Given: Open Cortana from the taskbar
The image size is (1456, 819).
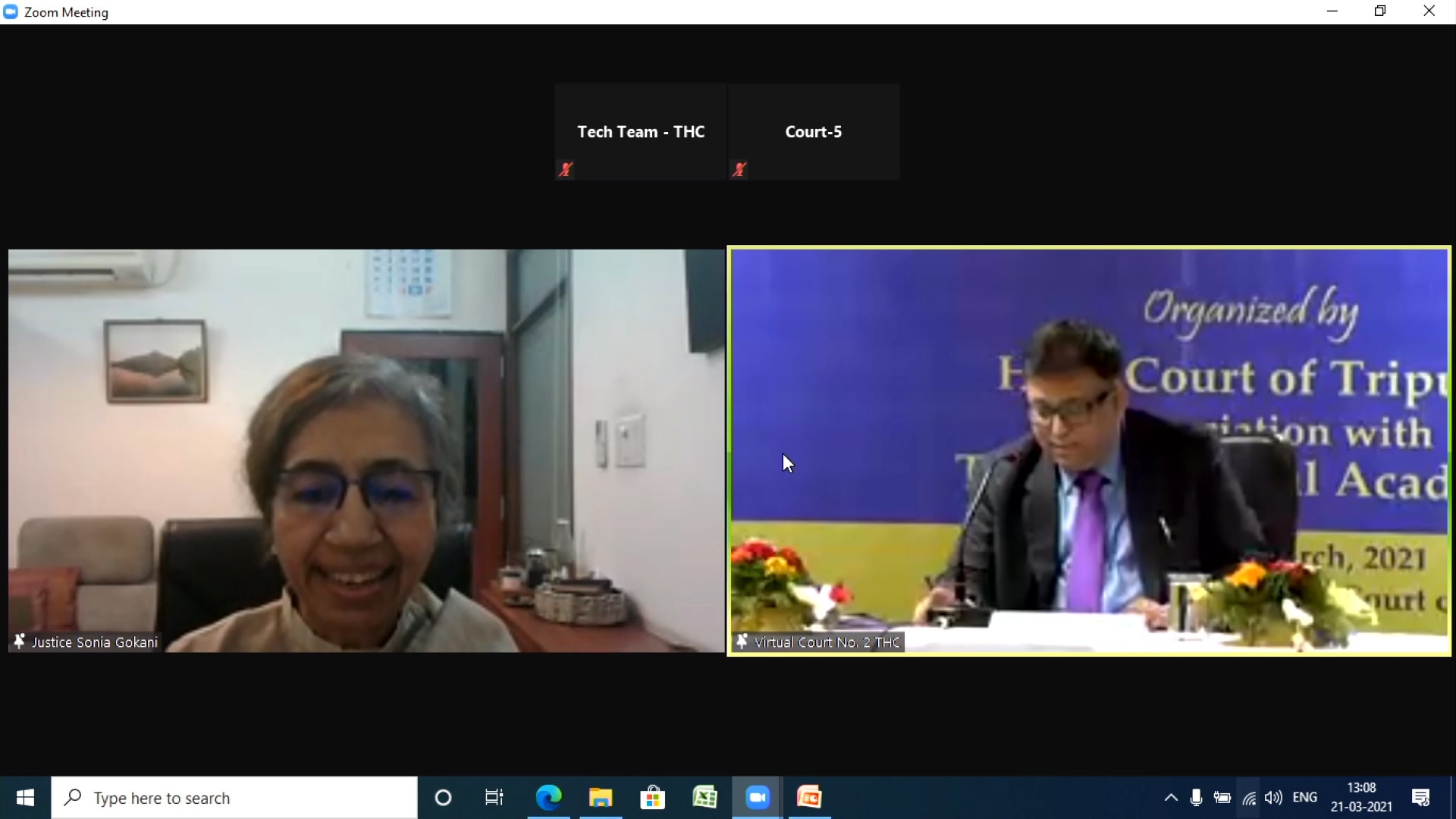Looking at the screenshot, I should click(x=444, y=798).
